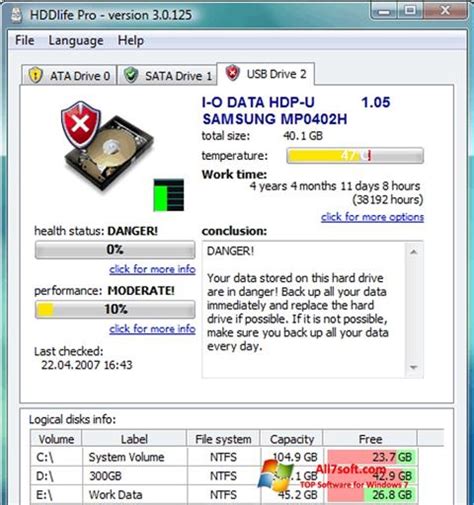The height and width of the screenshot is (505, 474).
Task: Click the conclusion text box
Action: click(x=312, y=309)
